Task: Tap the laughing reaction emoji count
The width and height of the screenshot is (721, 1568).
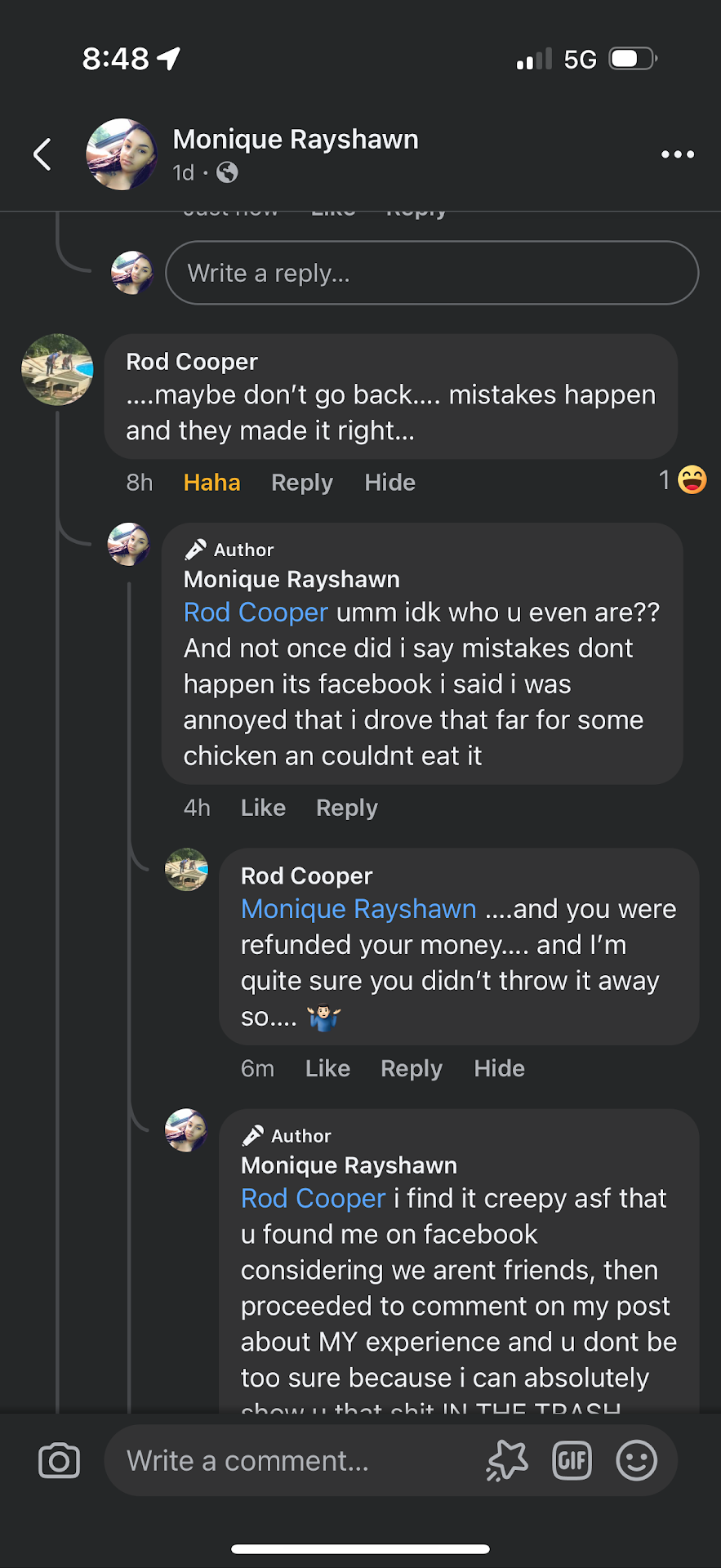Action: point(683,480)
